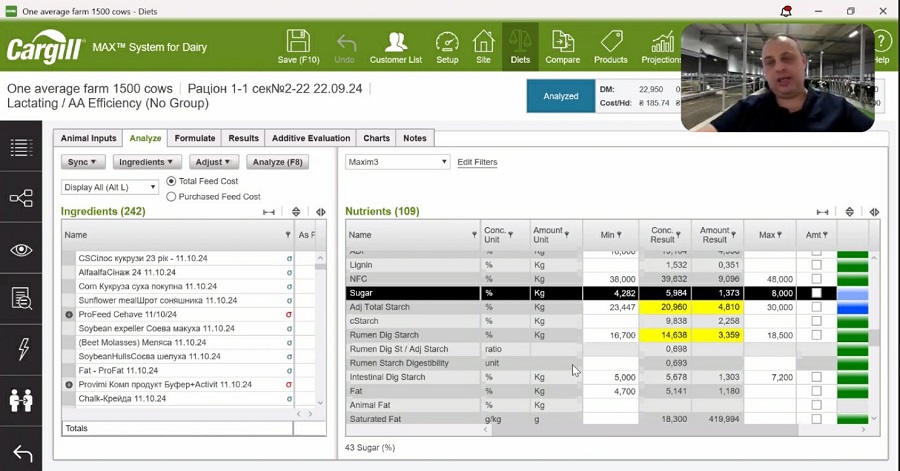Viewport: 900px width, 471px height.
Task: Toggle Amt checkbox for Fat row
Action: click(816, 391)
